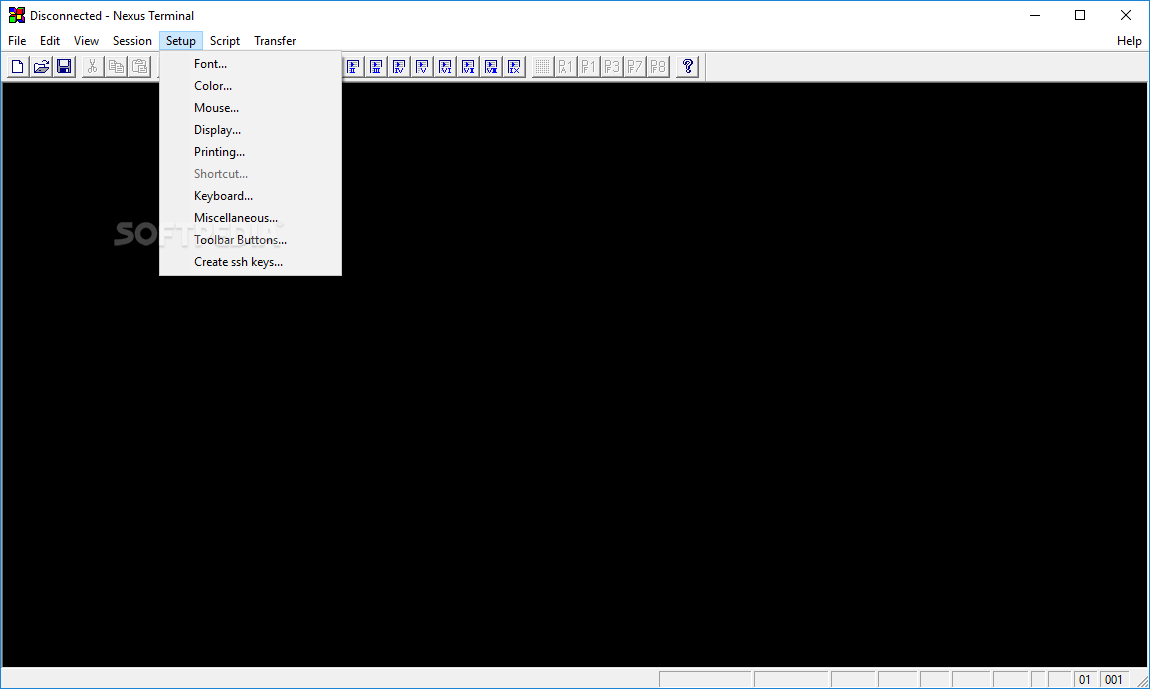Run script button V in toolbar
This screenshot has height=689, width=1150.
click(422, 67)
